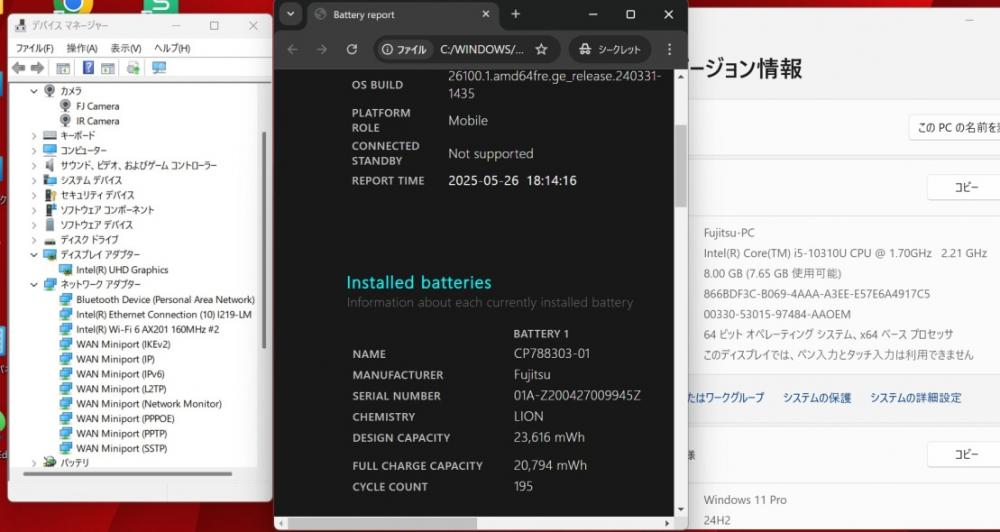
Task: Select WAN Miniport (Network Monitor) adapter
Action: (149, 404)
